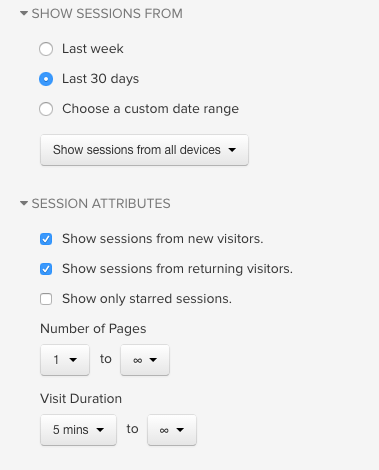Click the SHOW SESSIONS FROM header text
The height and width of the screenshot is (470, 379).
(x=107, y=14)
